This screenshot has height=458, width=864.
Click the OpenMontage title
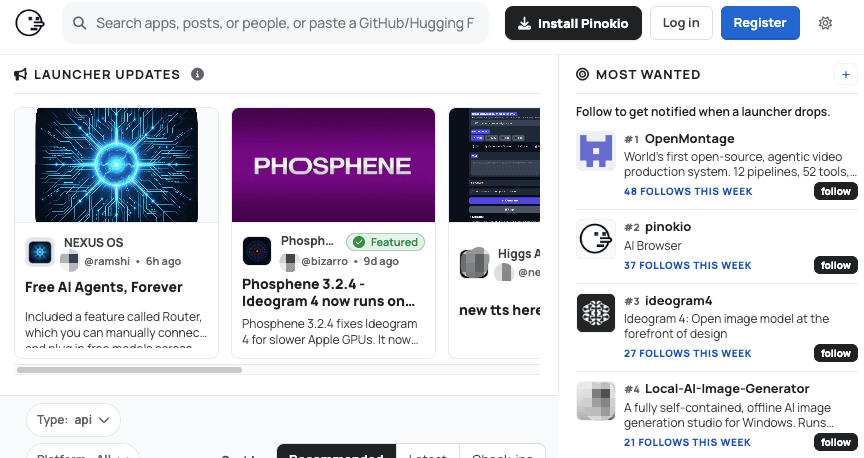click(689, 139)
